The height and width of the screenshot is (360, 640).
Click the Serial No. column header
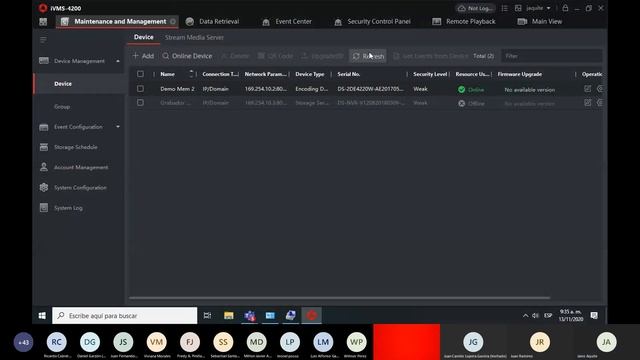pos(349,74)
